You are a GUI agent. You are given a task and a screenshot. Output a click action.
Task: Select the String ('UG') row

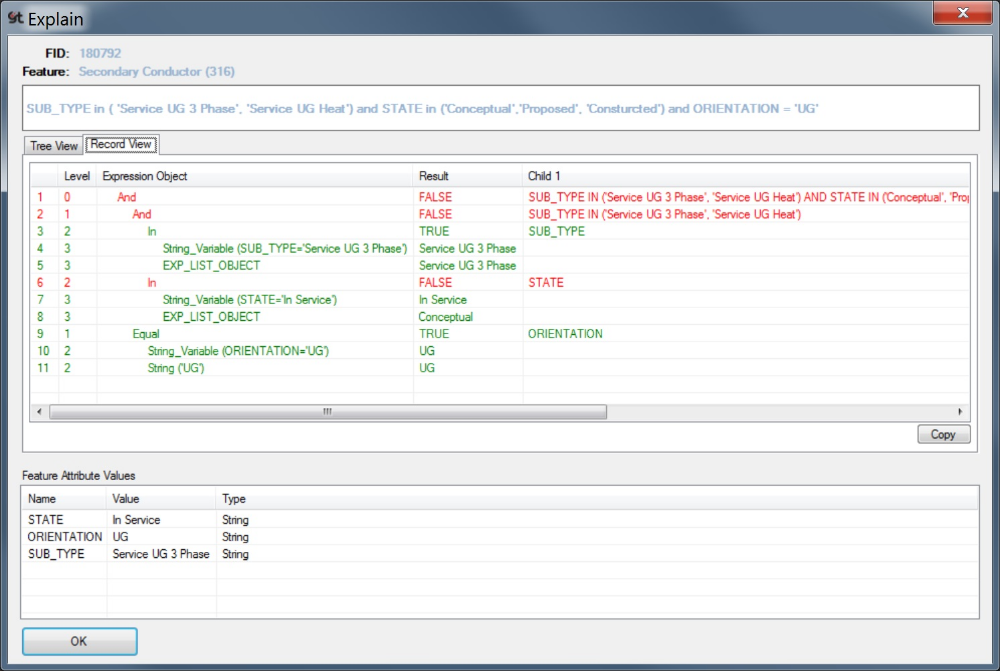pos(500,368)
